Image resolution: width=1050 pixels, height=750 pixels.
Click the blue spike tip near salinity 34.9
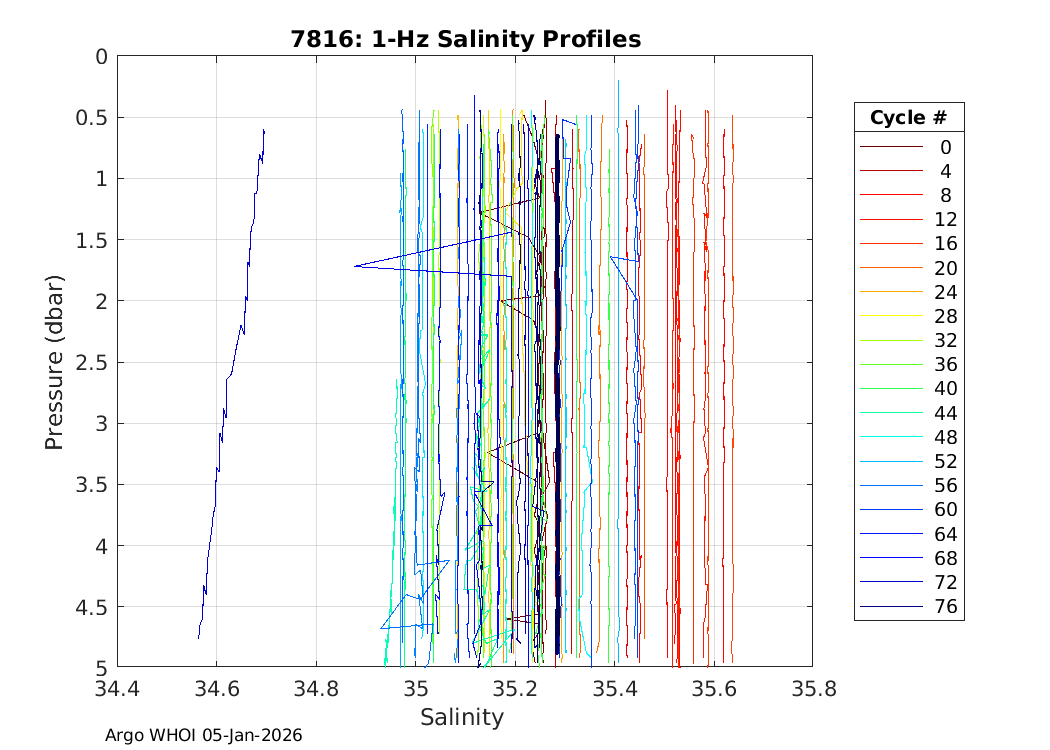[357, 266]
